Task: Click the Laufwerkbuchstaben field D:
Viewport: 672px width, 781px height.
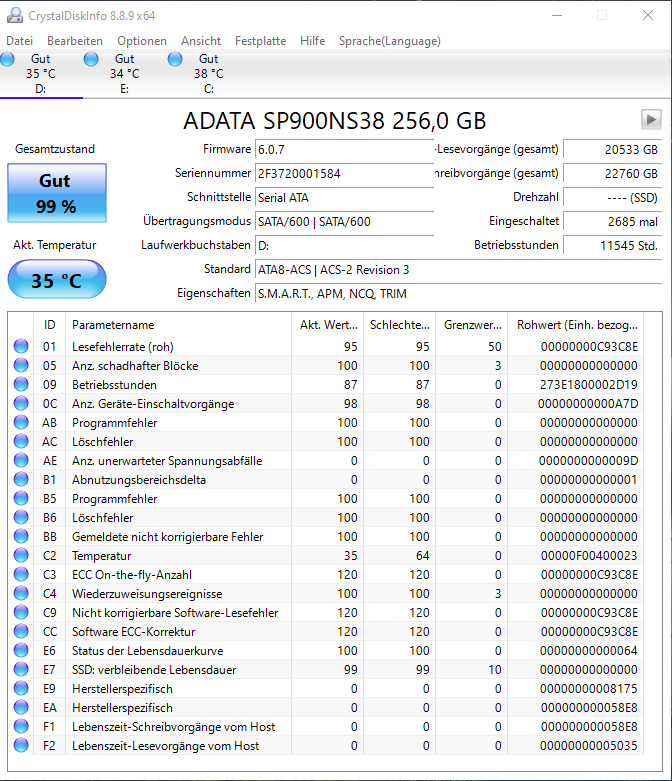Action: click(344, 246)
